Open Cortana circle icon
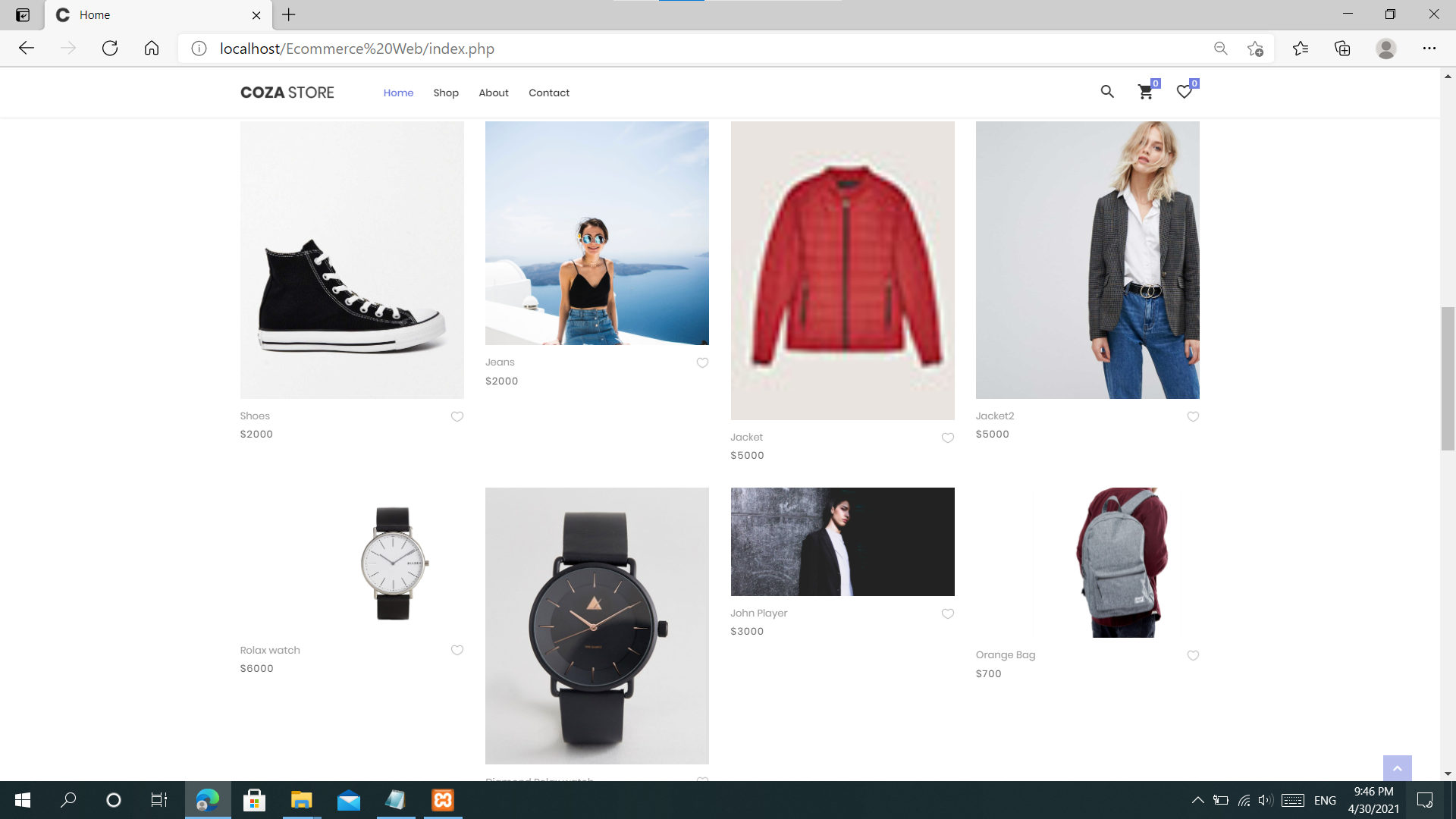 (x=114, y=800)
